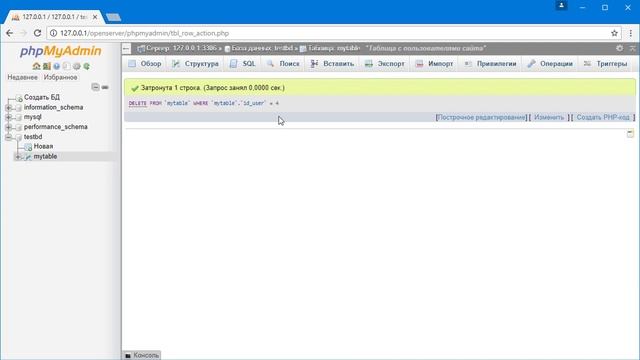Screen dimensions: 640x360
Task: Click the small collapse icon below query box
Action: (x=630, y=133)
